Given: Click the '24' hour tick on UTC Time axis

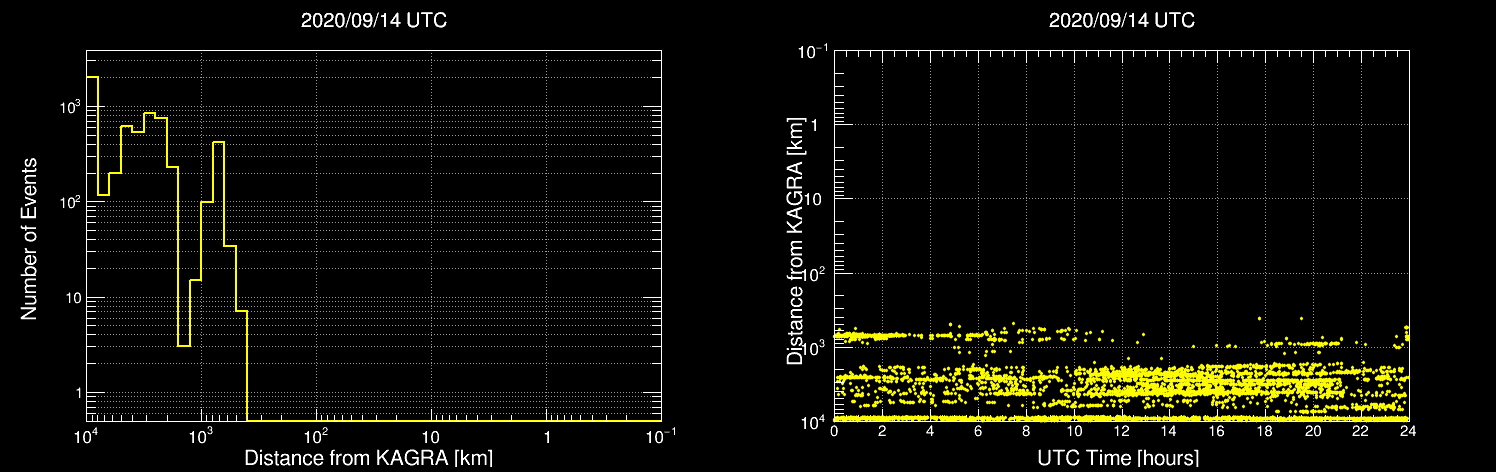Looking at the screenshot, I should point(1408,431).
